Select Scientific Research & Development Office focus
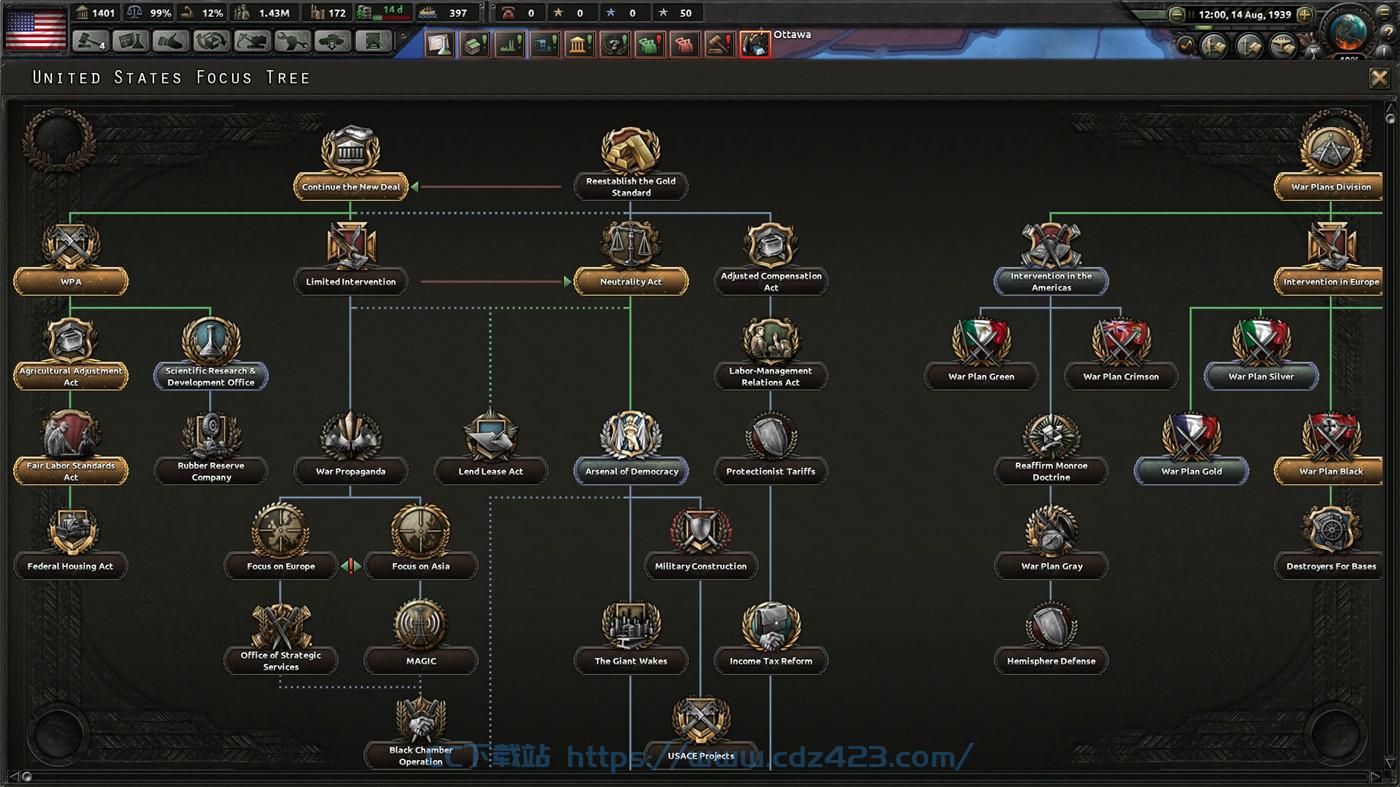The image size is (1400, 787). point(211,353)
